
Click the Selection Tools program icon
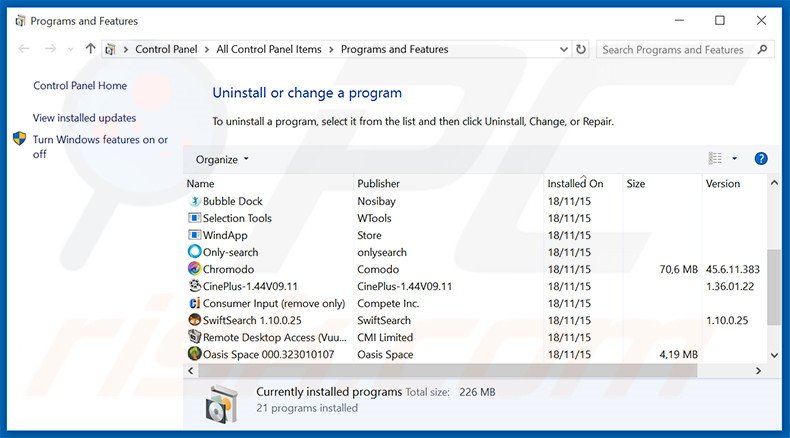[x=194, y=218]
